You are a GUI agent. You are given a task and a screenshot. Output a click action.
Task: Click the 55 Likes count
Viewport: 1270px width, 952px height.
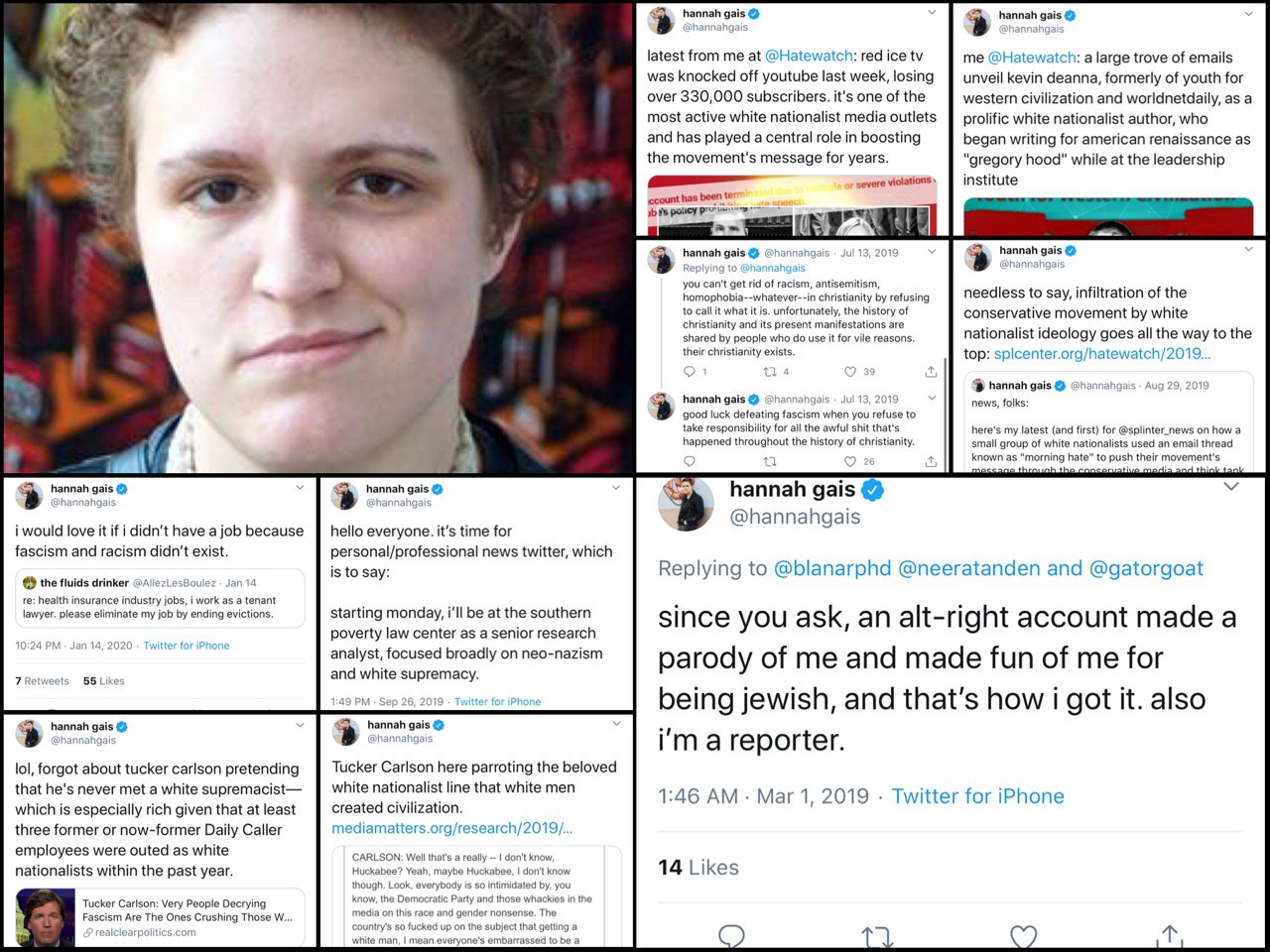pos(103,681)
